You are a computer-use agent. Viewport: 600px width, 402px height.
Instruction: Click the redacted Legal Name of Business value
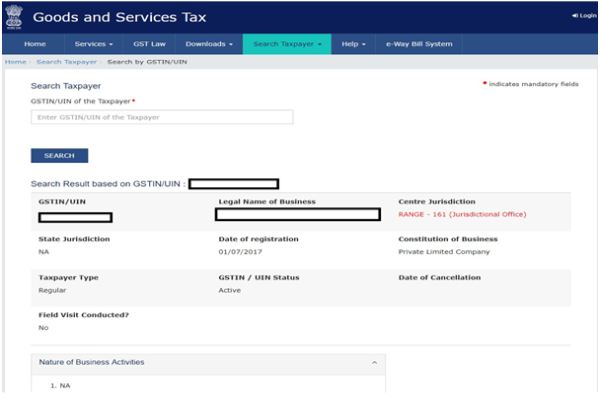[x=298, y=214]
